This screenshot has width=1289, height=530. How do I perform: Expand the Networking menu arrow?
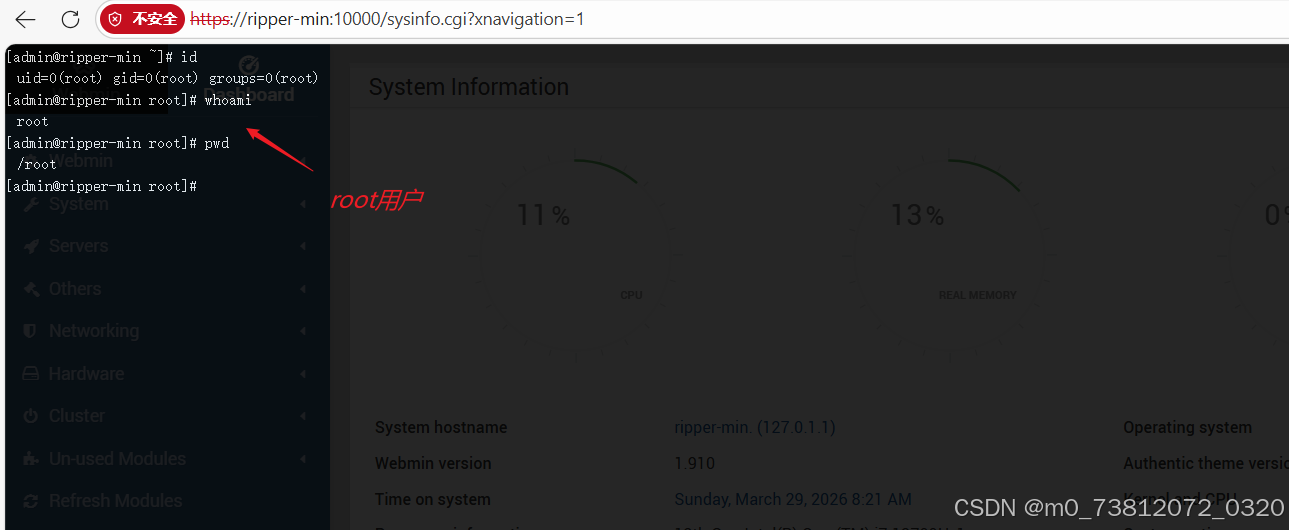(x=303, y=331)
